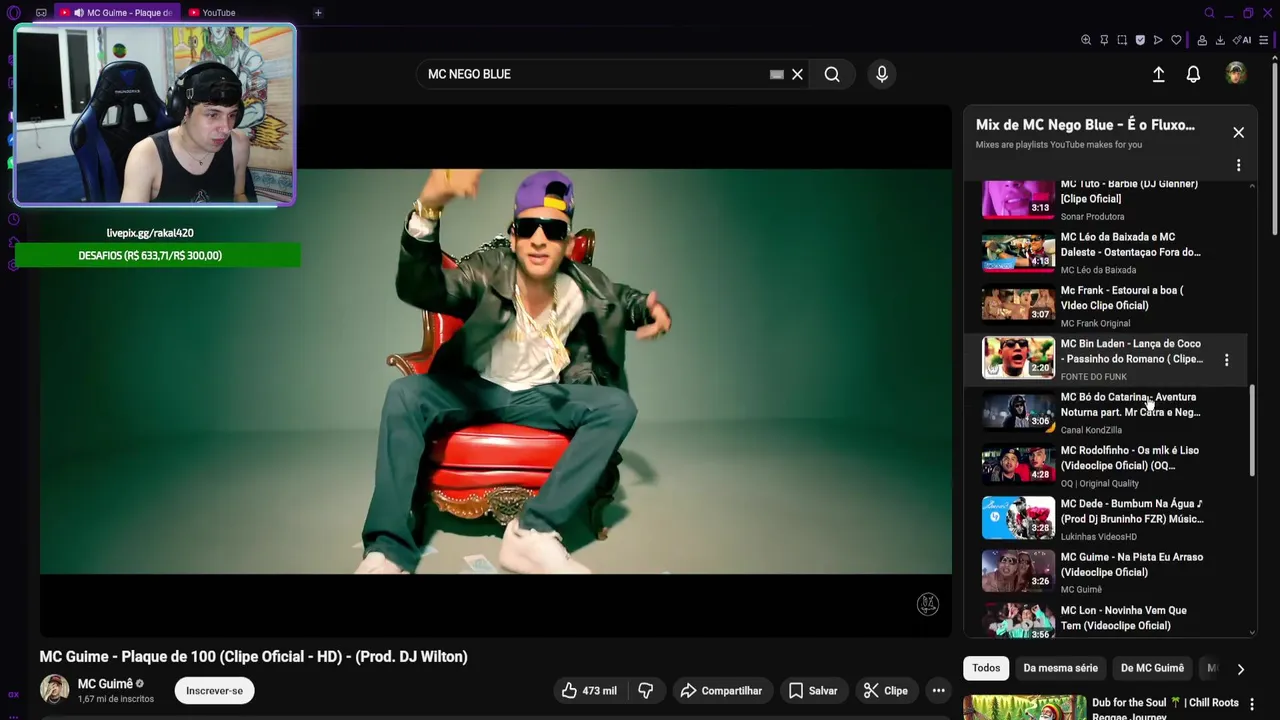Open more actions ellipsis beside Clipe

938,690
